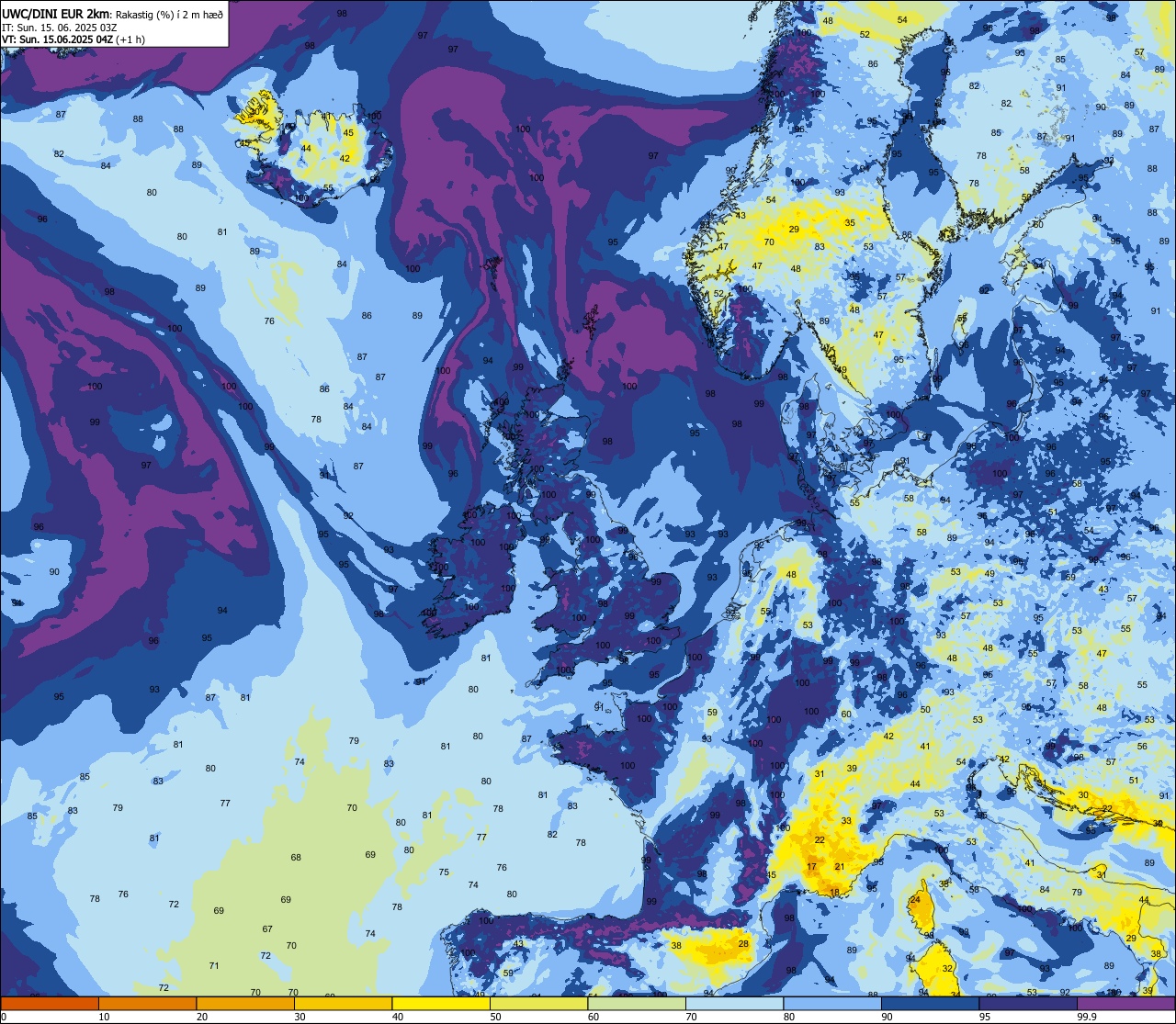Click the pale yellow 50–60 legend swatch
This screenshot has height=1024, width=1176.
(539, 1004)
